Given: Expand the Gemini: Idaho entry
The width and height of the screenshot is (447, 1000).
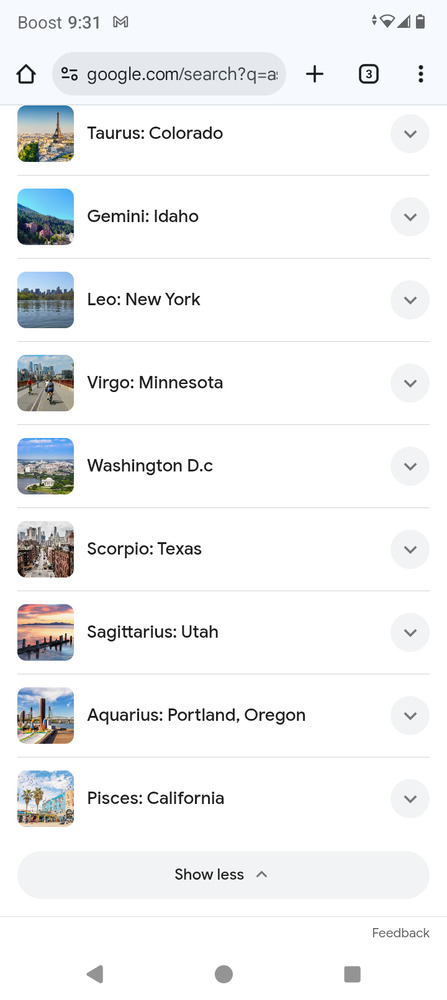Looking at the screenshot, I should 410,217.
